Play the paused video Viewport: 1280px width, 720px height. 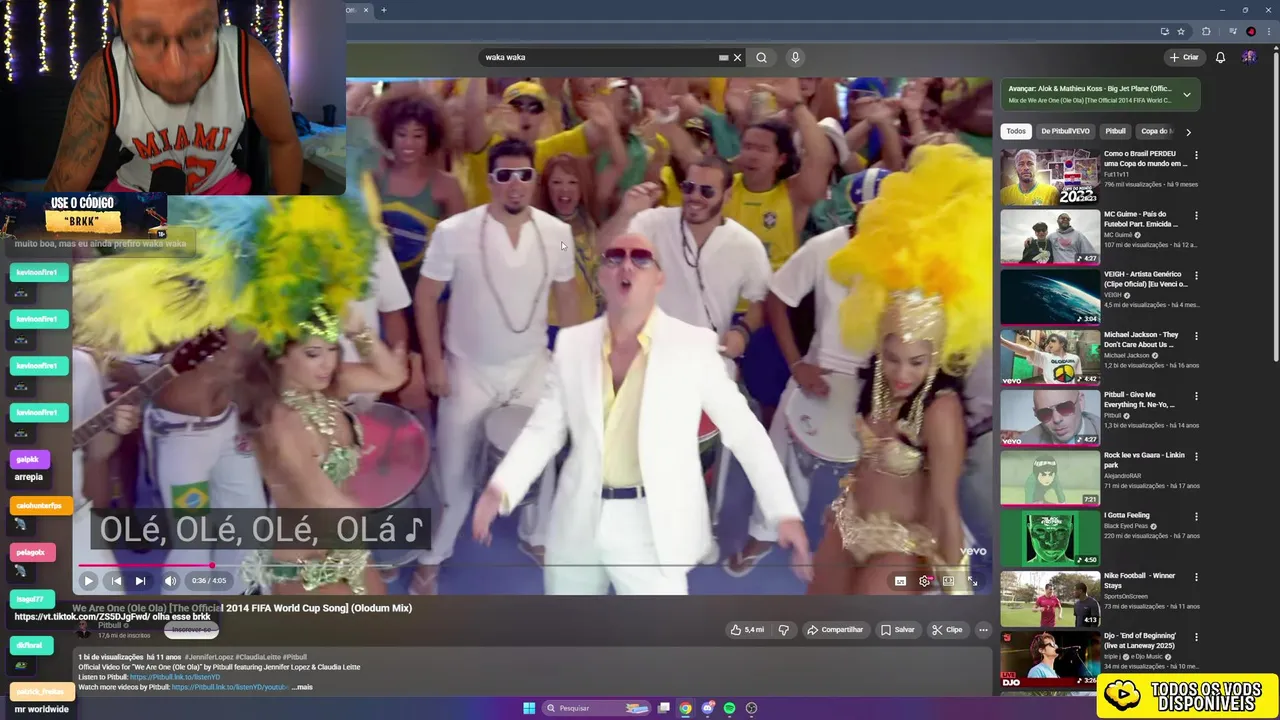88,580
